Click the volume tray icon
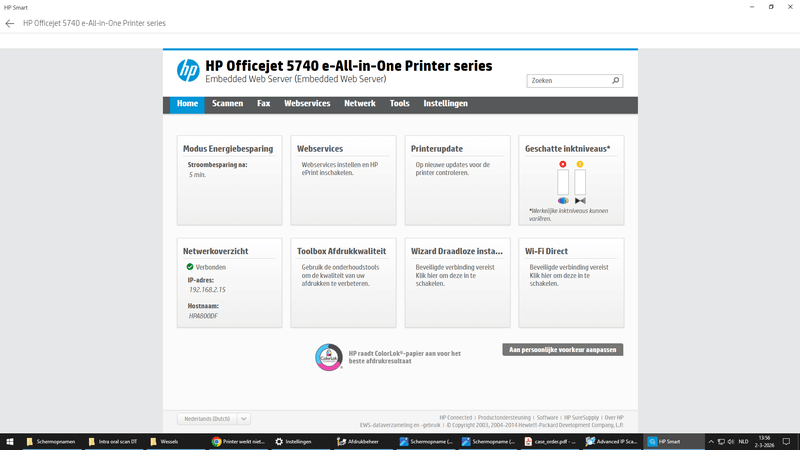This screenshot has height=450, width=800. click(x=731, y=442)
